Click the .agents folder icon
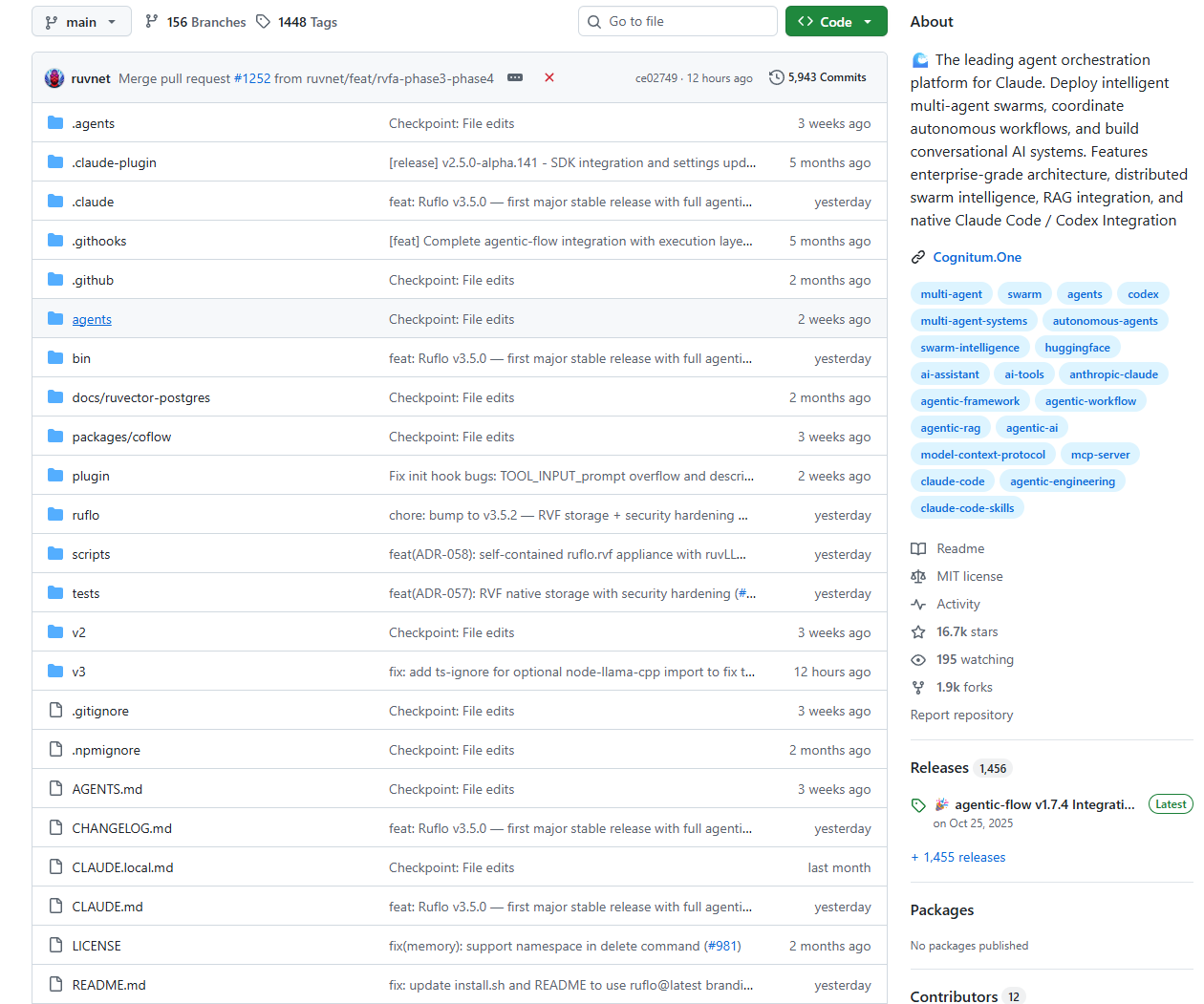 (55, 122)
